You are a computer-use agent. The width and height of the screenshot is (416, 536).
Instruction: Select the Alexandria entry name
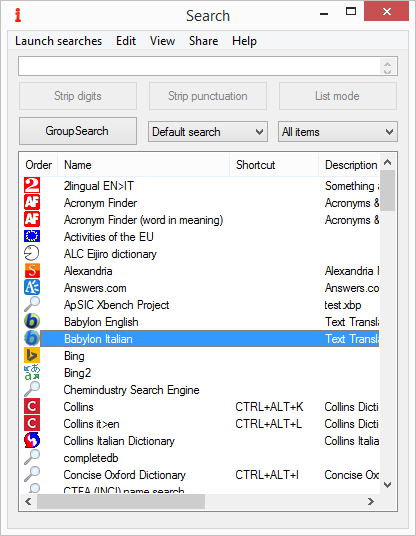88,271
